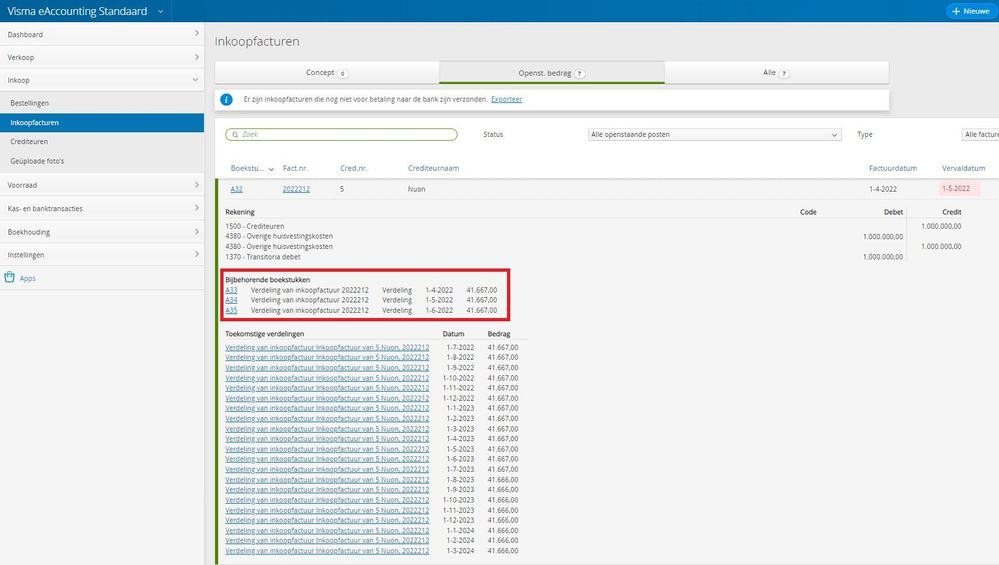Image resolution: width=999 pixels, height=565 pixels.
Task: Click the creditor name Nuon
Action: (417, 189)
